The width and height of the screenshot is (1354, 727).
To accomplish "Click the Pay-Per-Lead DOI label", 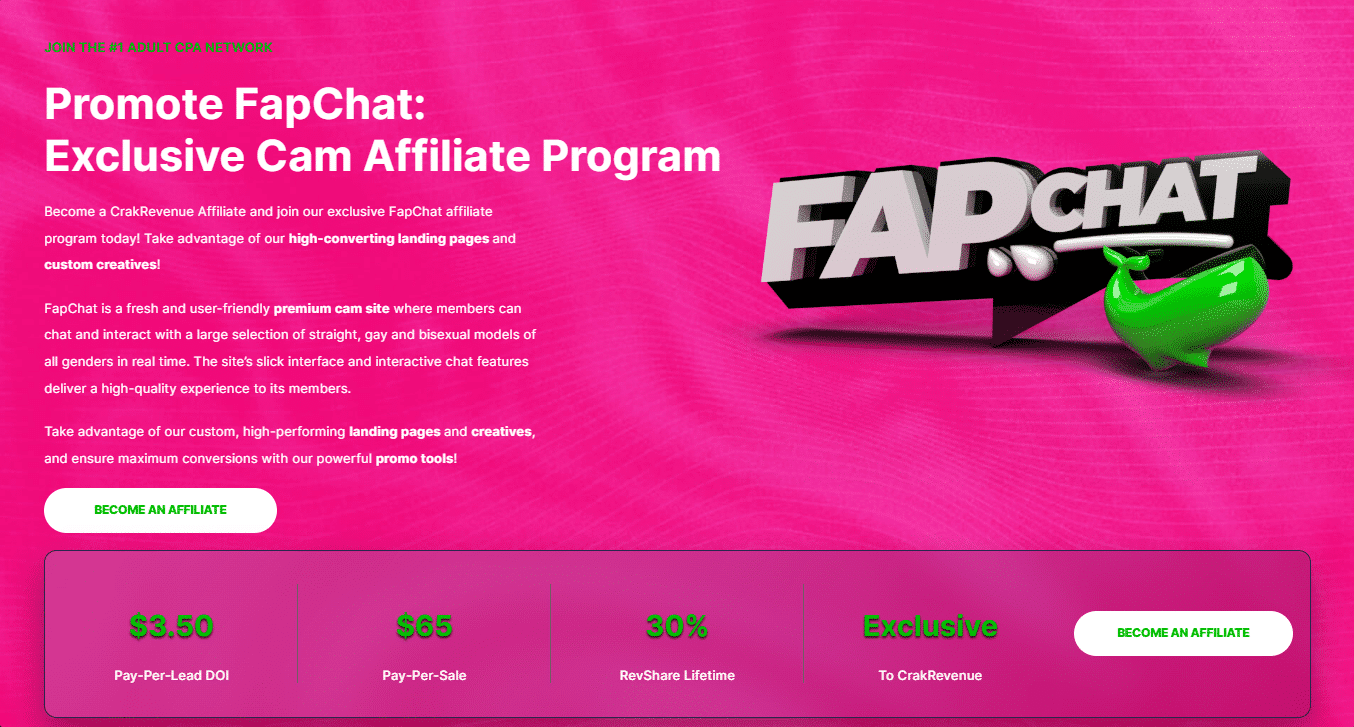I will point(171,676).
